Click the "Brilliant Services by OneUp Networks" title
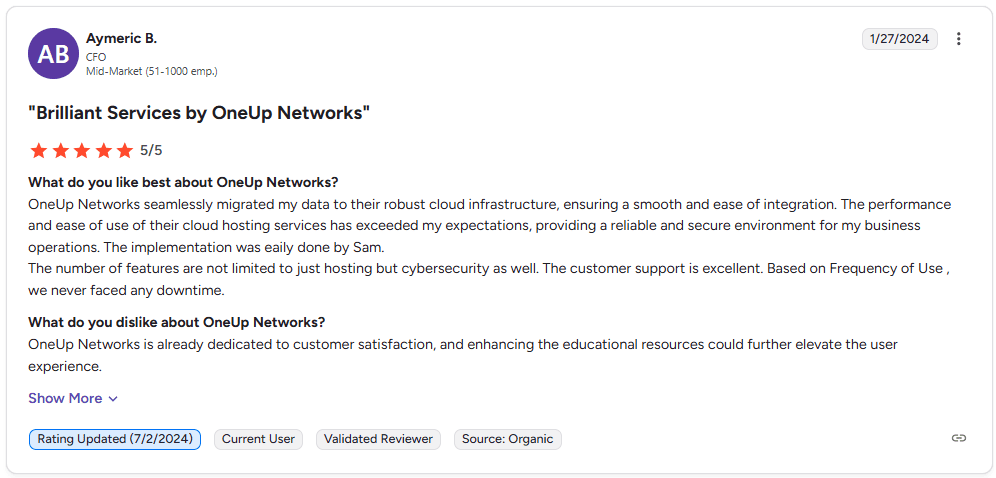This screenshot has width=996, height=478. click(199, 113)
